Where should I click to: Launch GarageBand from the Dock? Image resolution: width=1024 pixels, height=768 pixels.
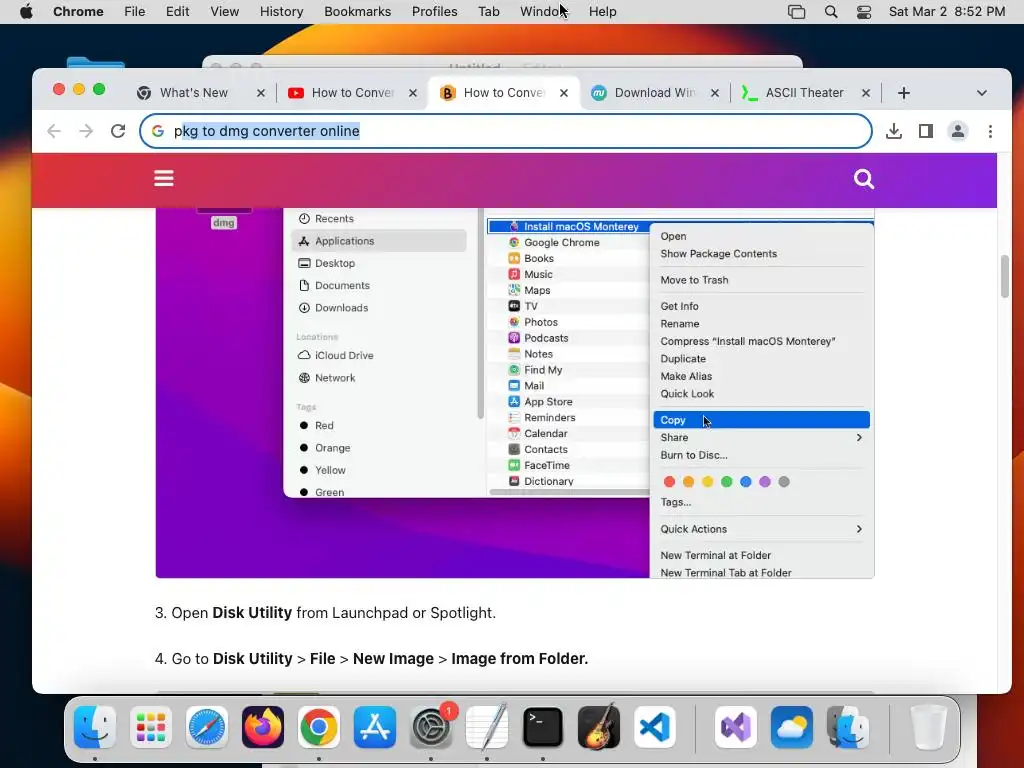pos(599,727)
